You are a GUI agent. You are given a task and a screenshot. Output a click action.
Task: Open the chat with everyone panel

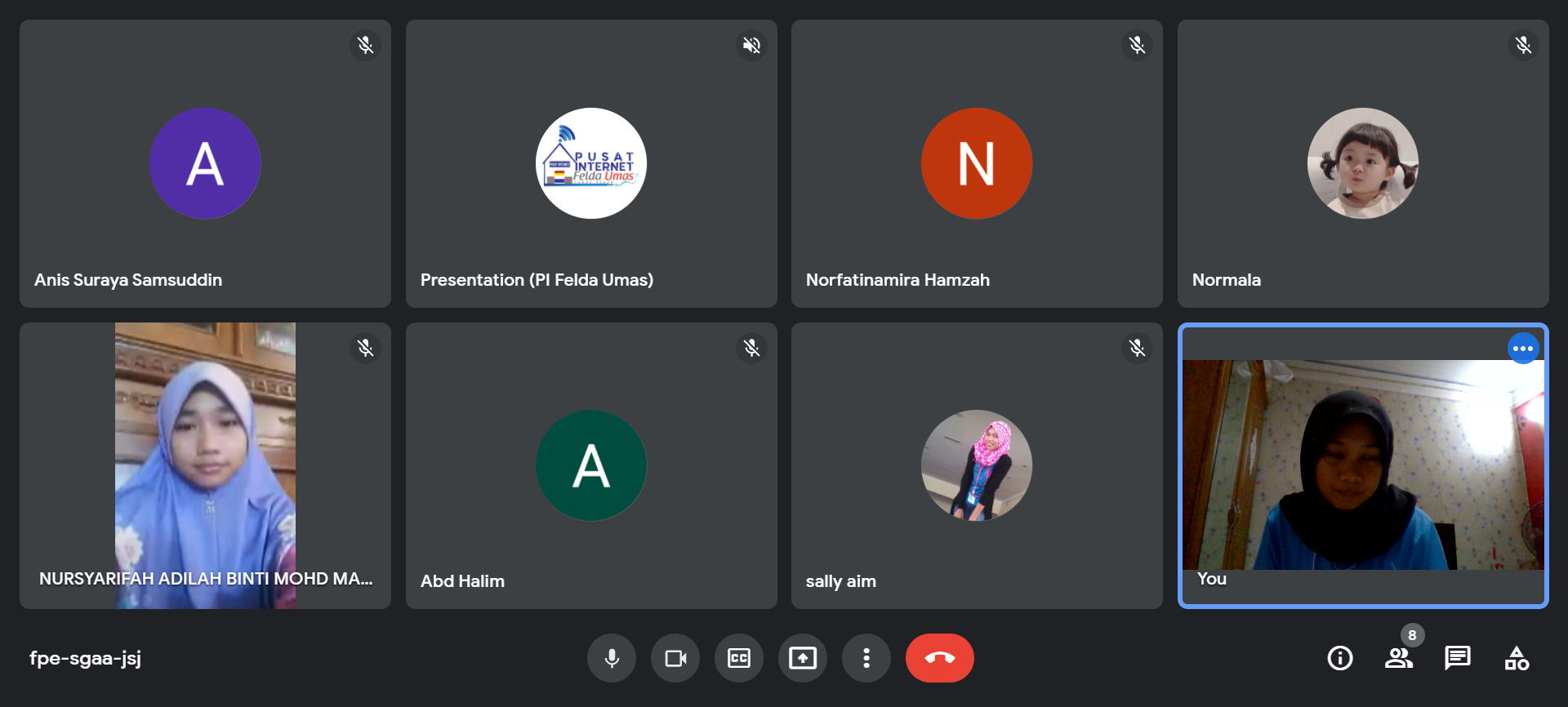[1457, 658]
